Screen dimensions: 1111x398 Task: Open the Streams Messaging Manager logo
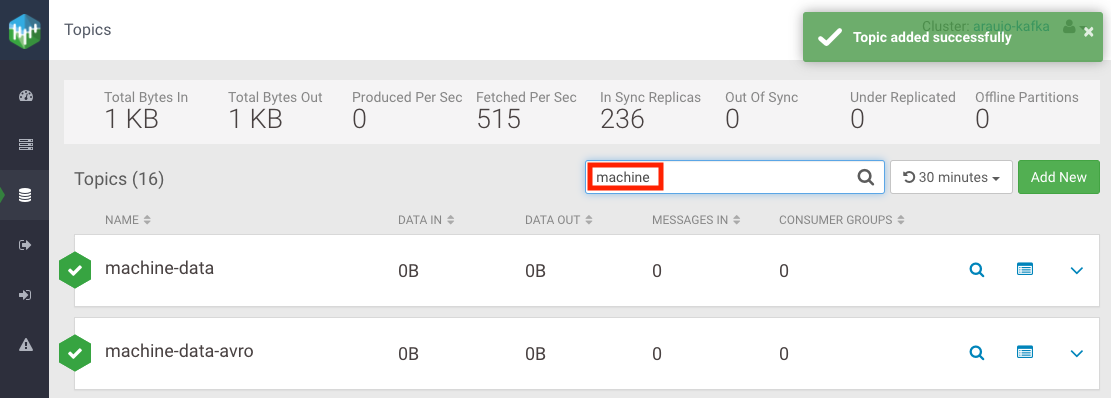[25, 31]
